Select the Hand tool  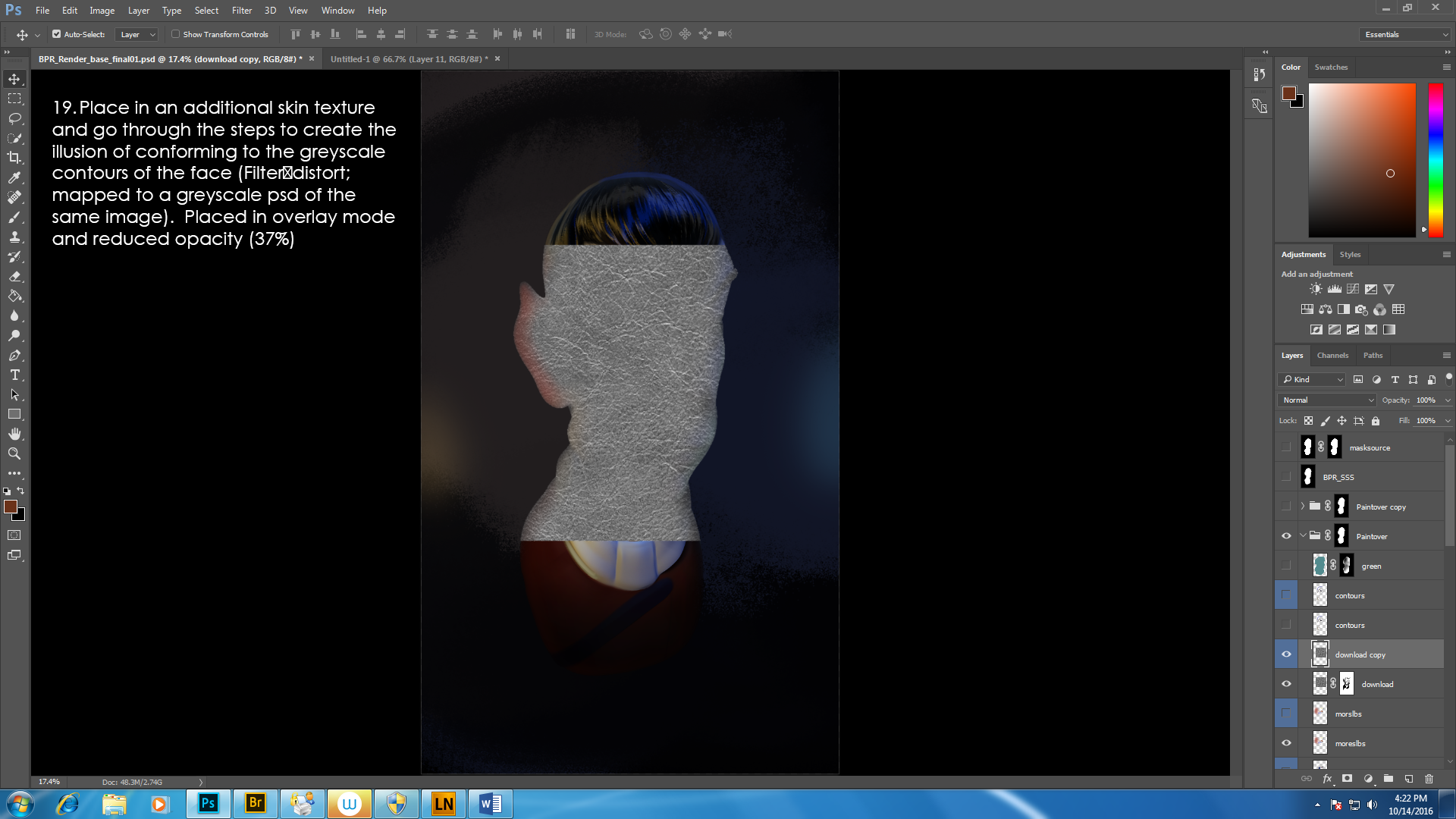[x=14, y=434]
